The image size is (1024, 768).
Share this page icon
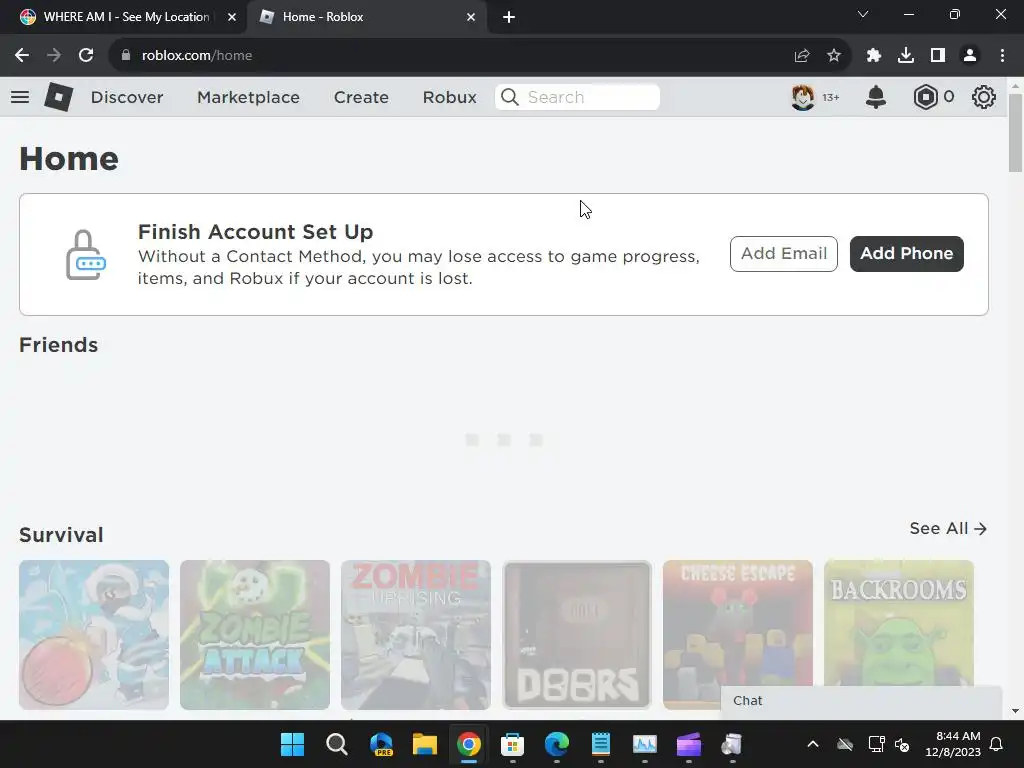click(x=802, y=56)
